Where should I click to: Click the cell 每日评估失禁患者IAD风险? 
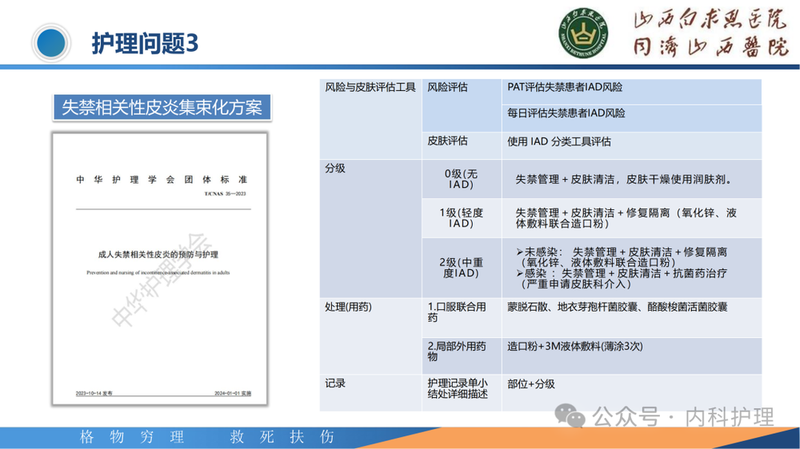(632, 118)
